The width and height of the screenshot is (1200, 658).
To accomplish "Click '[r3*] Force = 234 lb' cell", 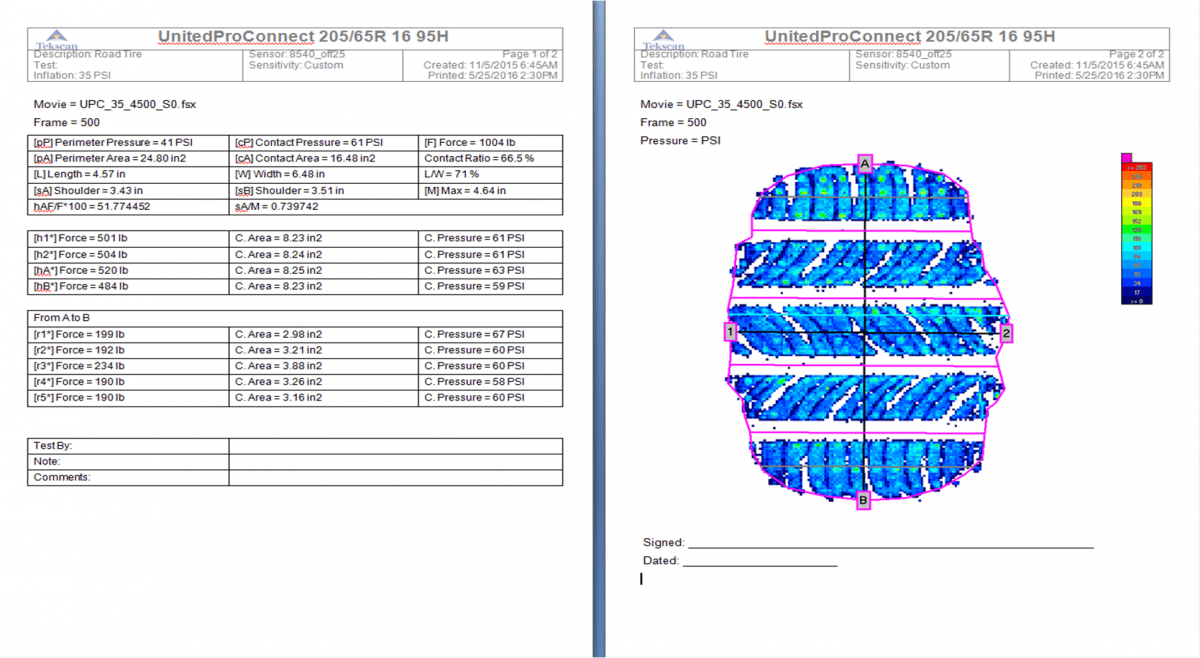I will [128, 366].
